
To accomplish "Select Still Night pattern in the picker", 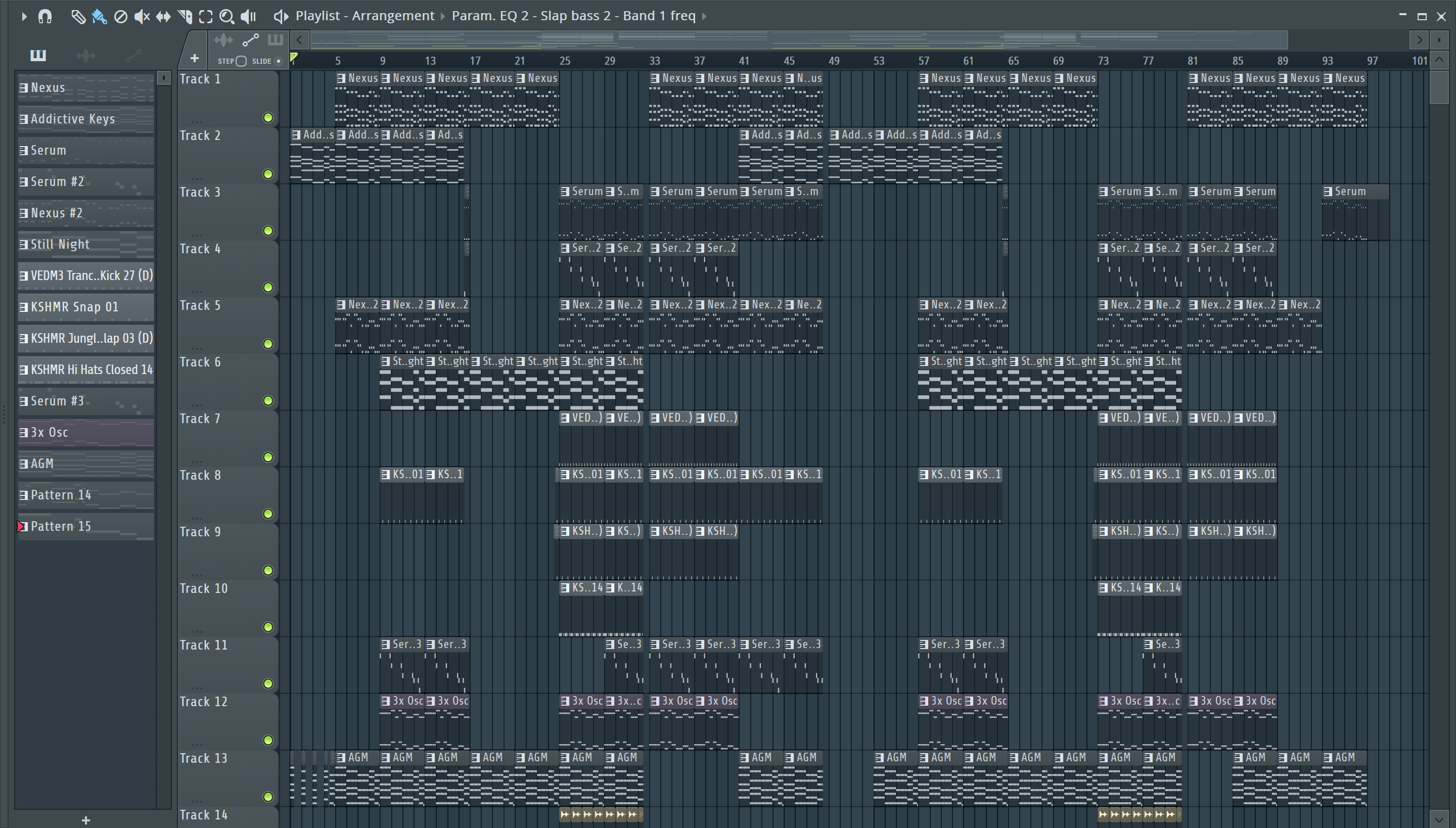I will (86, 245).
